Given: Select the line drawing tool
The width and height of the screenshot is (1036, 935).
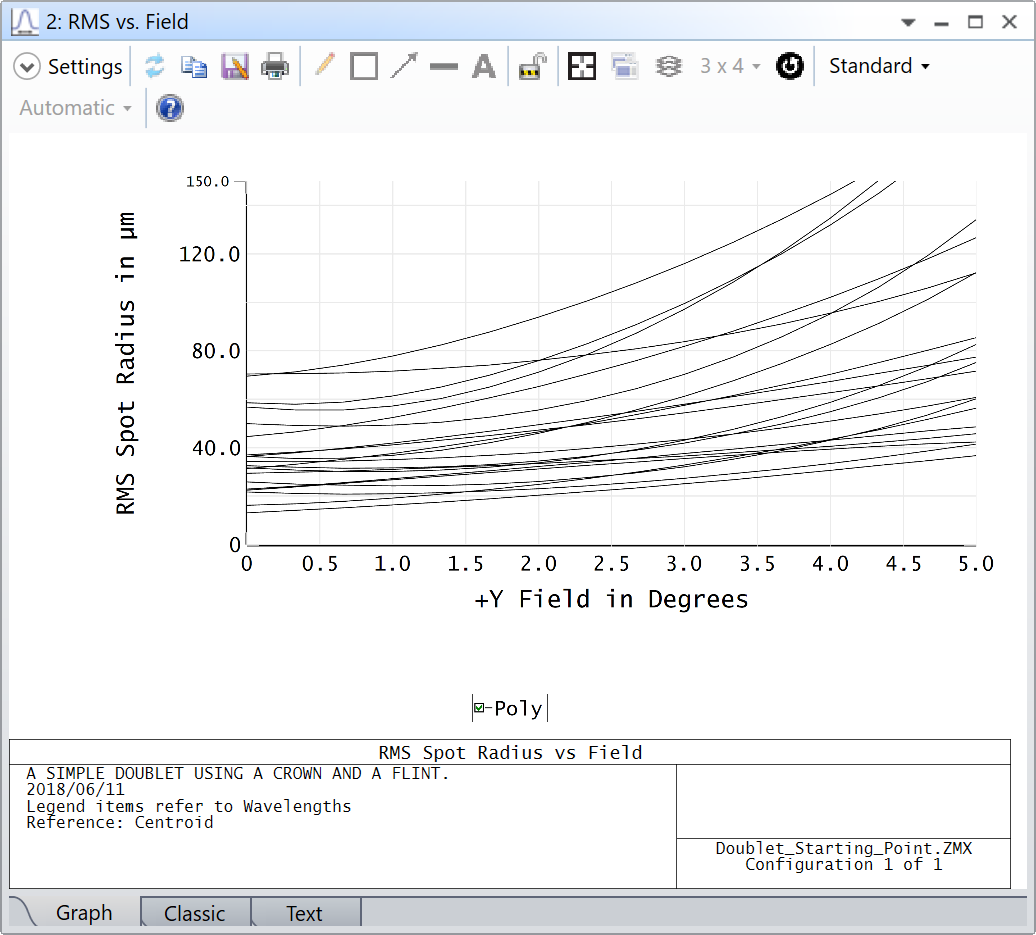Looking at the screenshot, I should [x=443, y=67].
